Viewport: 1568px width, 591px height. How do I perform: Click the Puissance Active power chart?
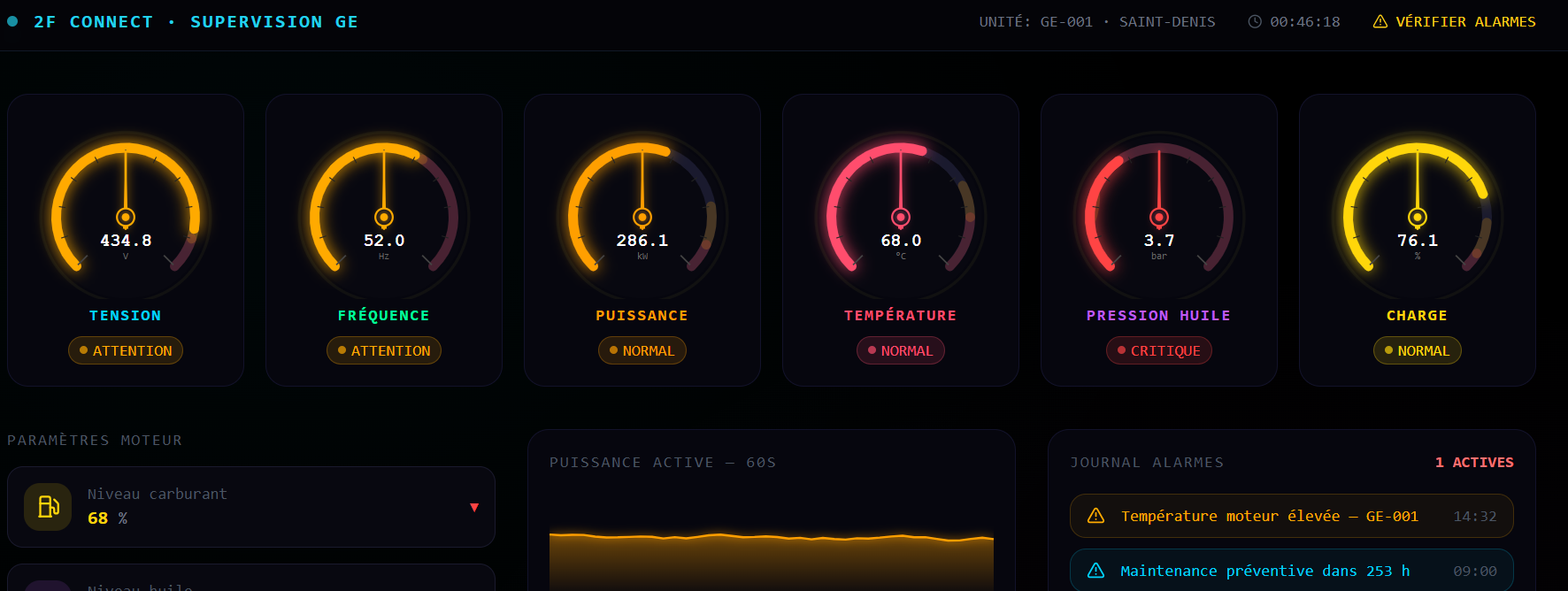[x=771, y=557]
